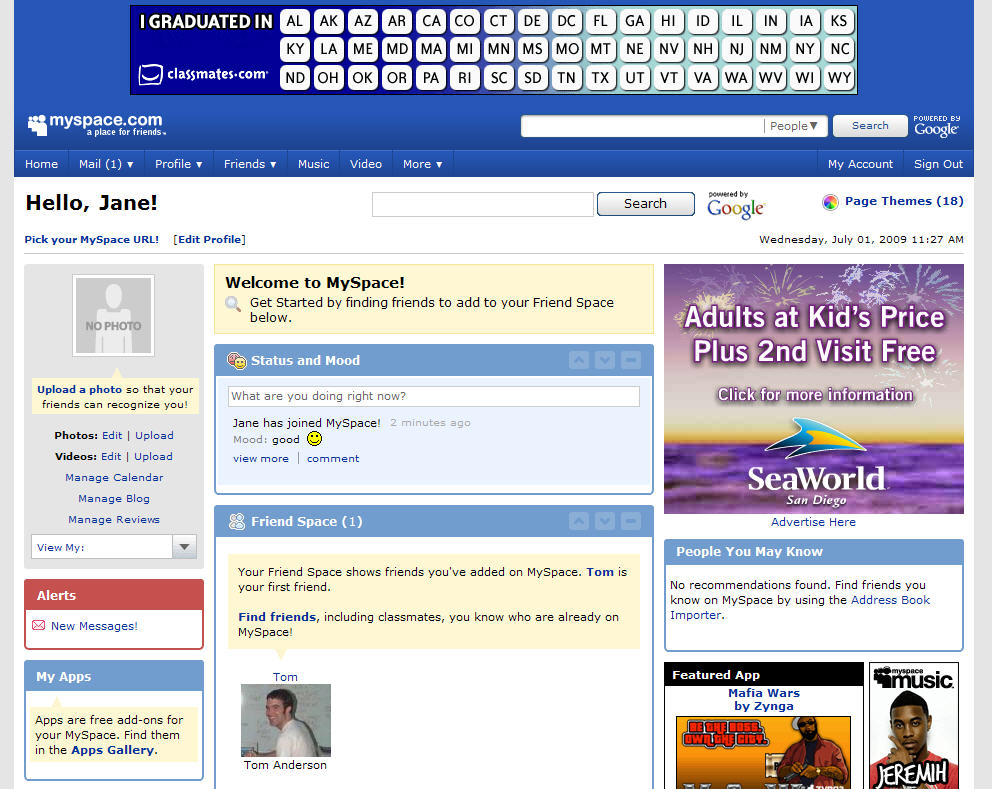992x789 pixels.
Task: Open Video in navigation bar
Action: [366, 164]
